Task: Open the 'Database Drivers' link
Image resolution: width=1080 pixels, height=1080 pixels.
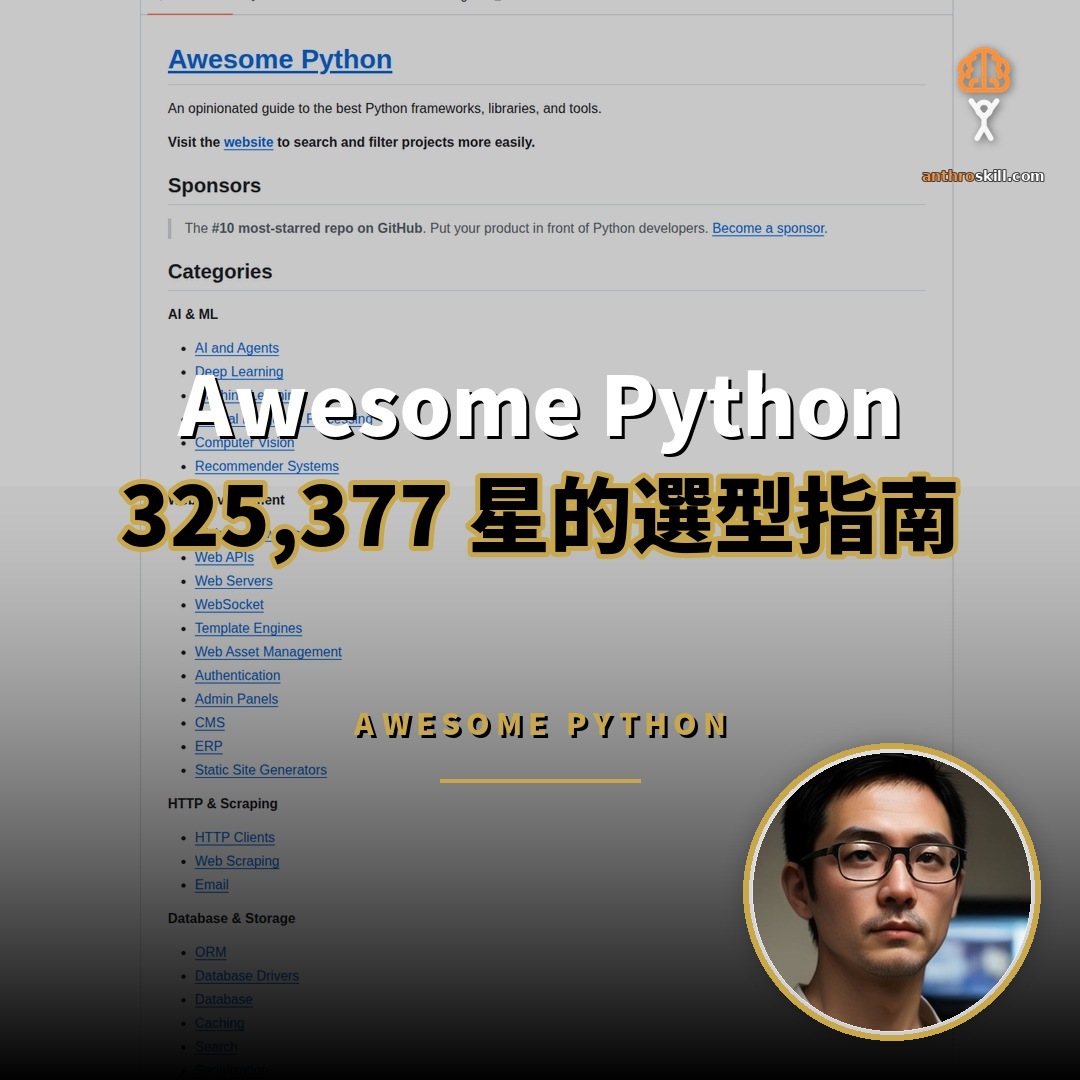Action: point(247,975)
